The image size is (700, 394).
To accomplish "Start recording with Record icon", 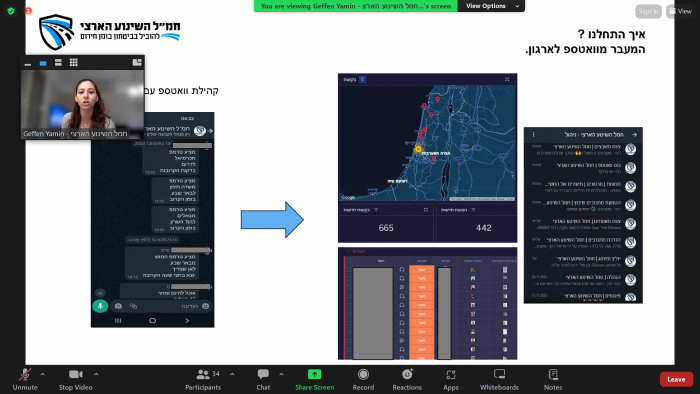I will coord(363,379).
